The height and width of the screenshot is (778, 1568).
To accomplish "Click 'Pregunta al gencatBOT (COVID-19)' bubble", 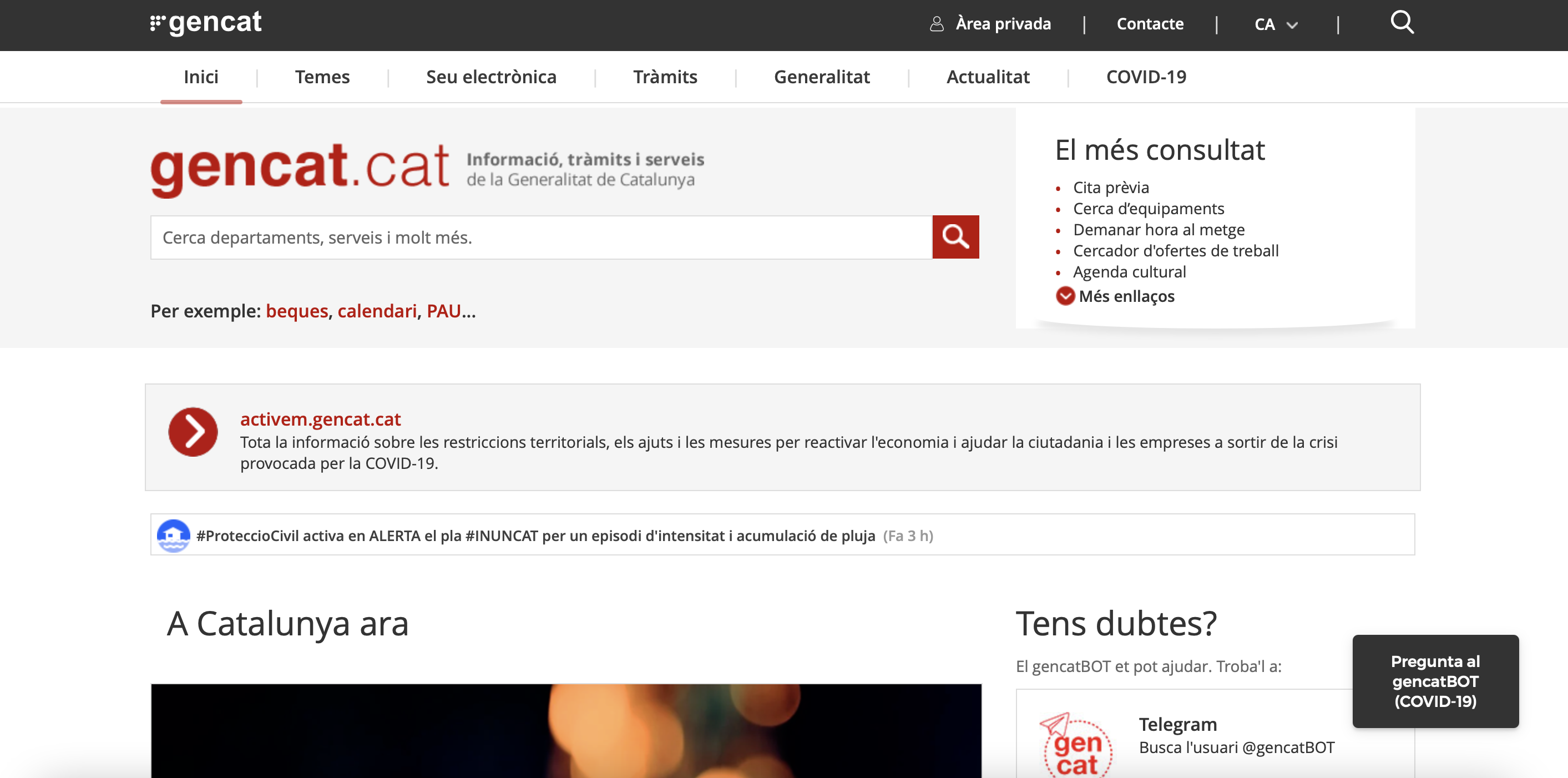I will pyautogui.click(x=1435, y=682).
